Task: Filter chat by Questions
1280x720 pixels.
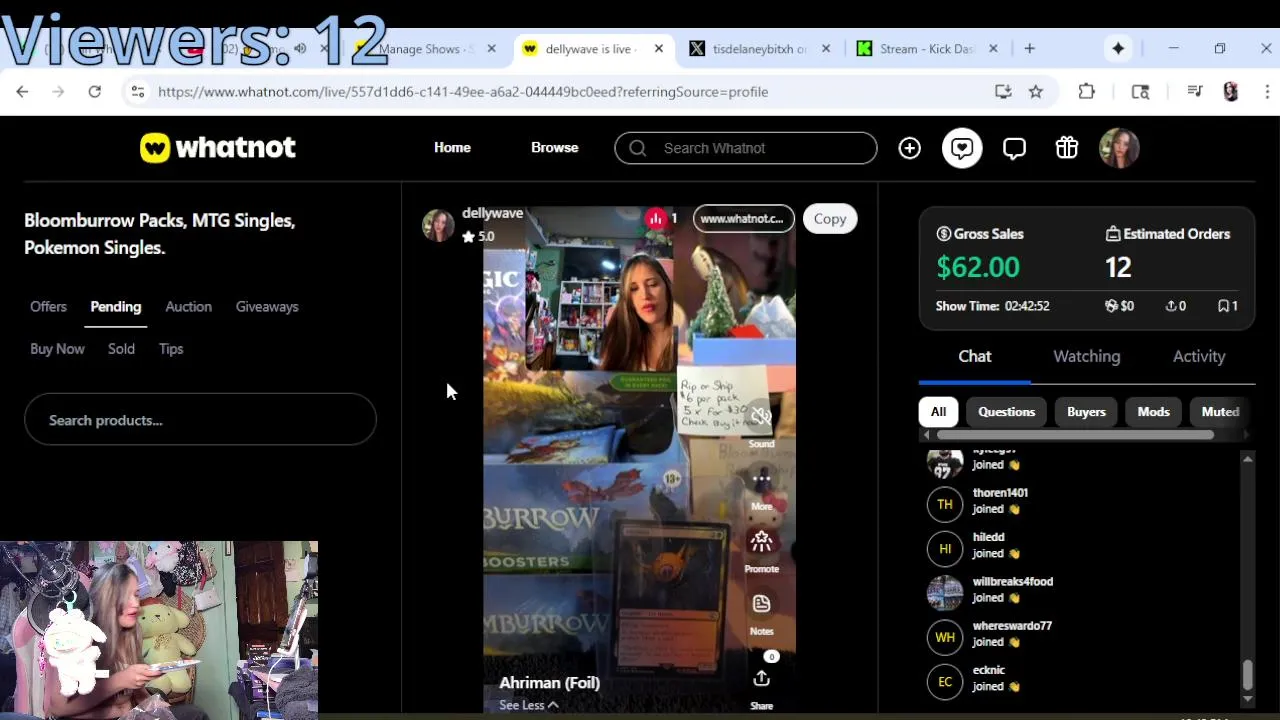Action: pyautogui.click(x=1006, y=412)
